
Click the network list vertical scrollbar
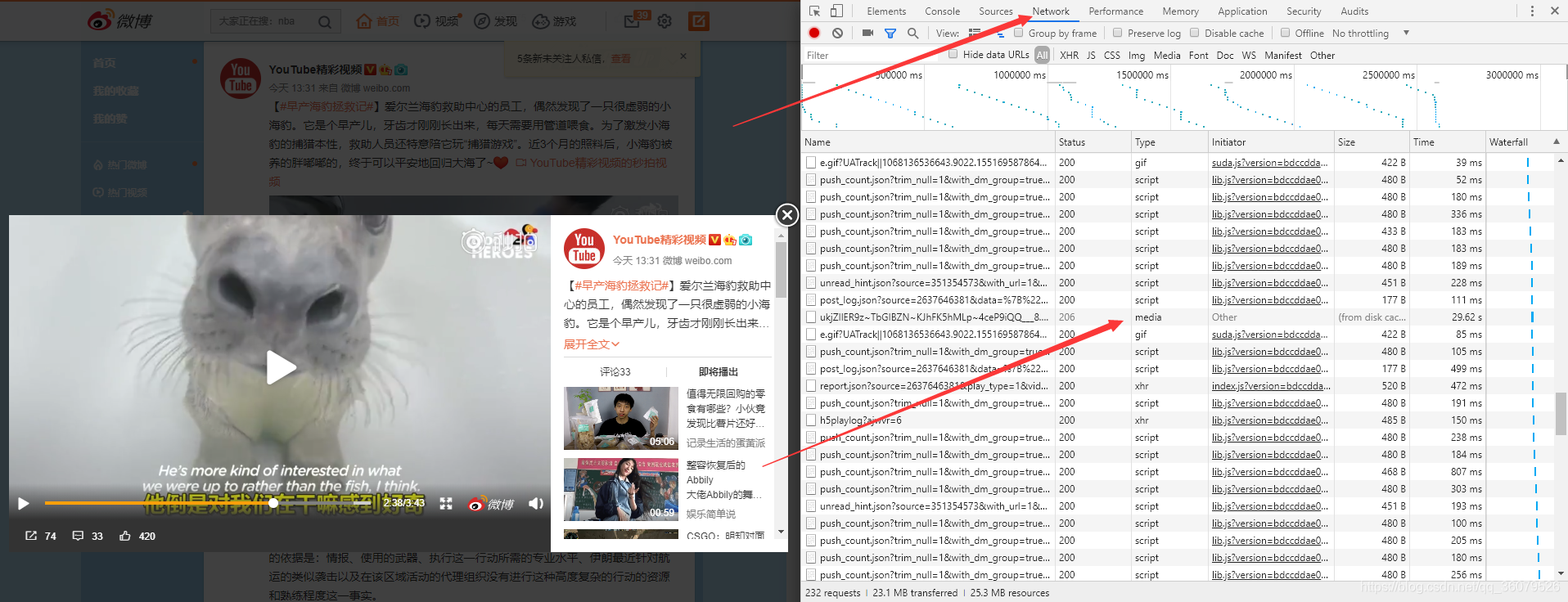point(1561,413)
